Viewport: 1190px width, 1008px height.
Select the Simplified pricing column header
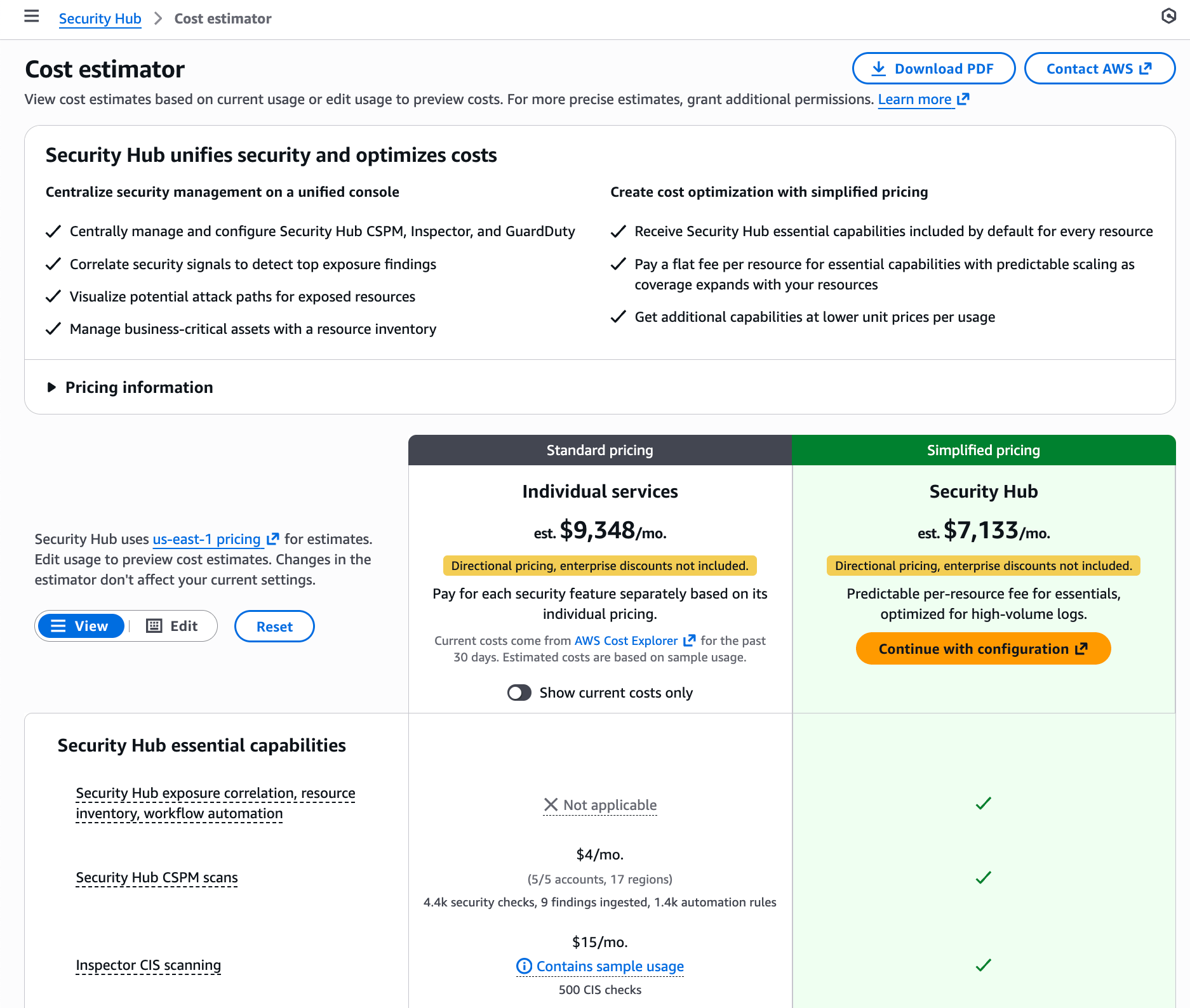[x=983, y=450]
